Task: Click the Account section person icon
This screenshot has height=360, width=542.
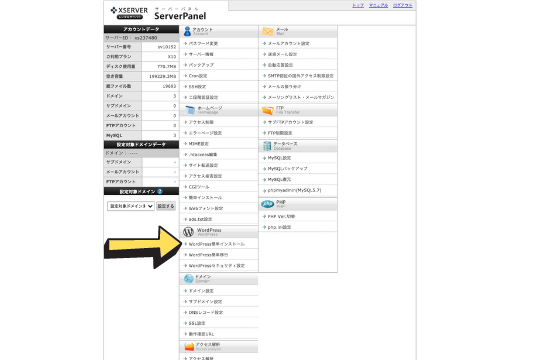Action: click(187, 31)
